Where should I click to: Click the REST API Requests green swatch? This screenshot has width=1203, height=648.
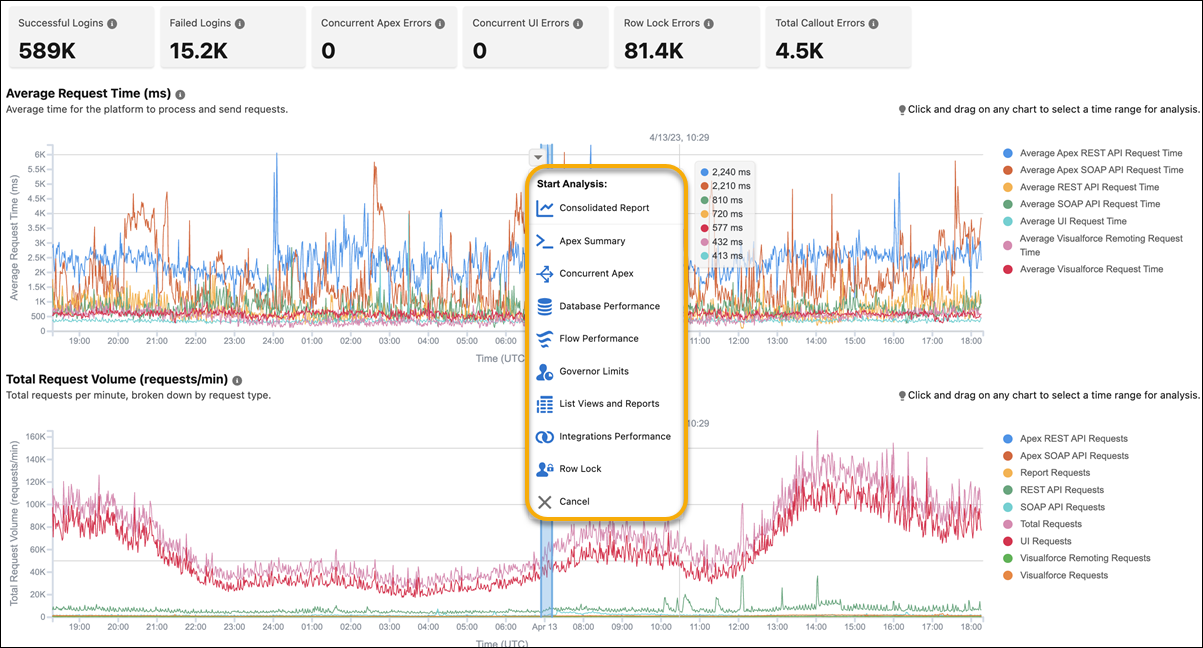tap(1008, 490)
